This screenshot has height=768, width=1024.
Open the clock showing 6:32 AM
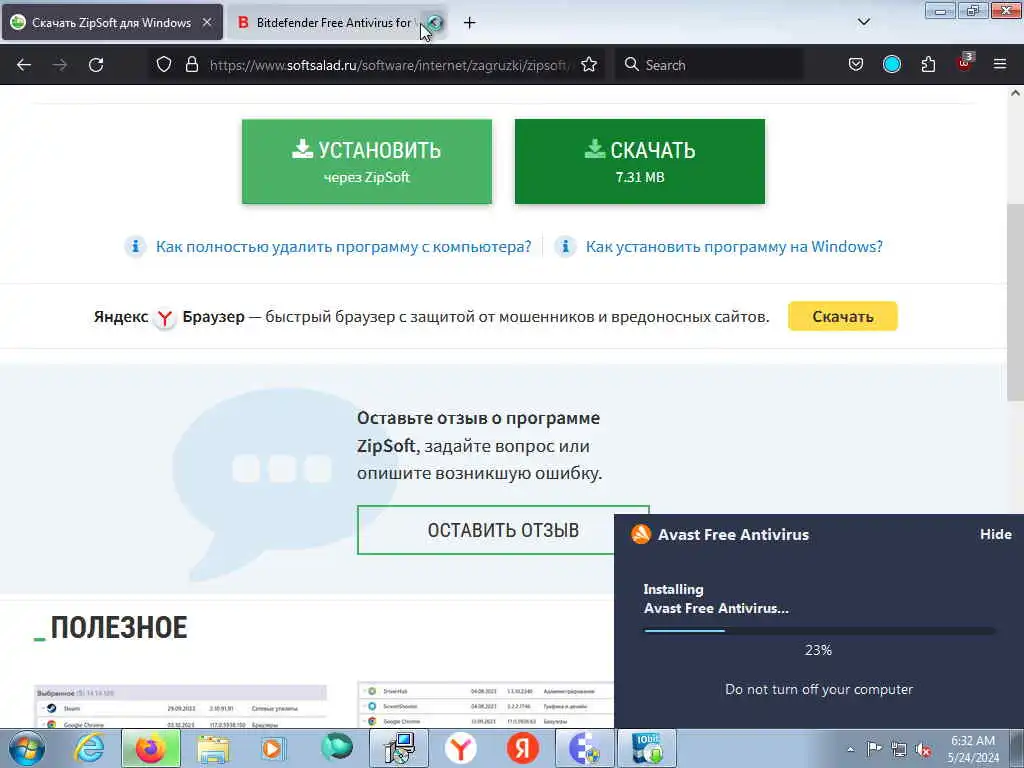(973, 748)
